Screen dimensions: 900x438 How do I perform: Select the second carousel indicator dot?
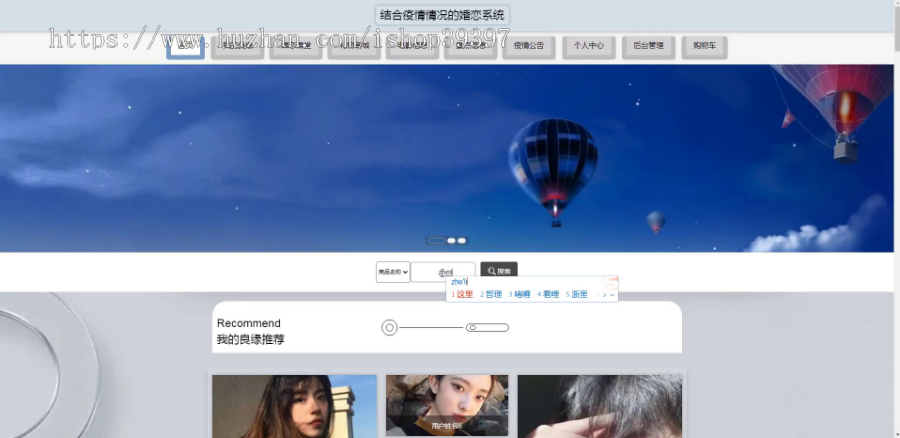pos(452,241)
